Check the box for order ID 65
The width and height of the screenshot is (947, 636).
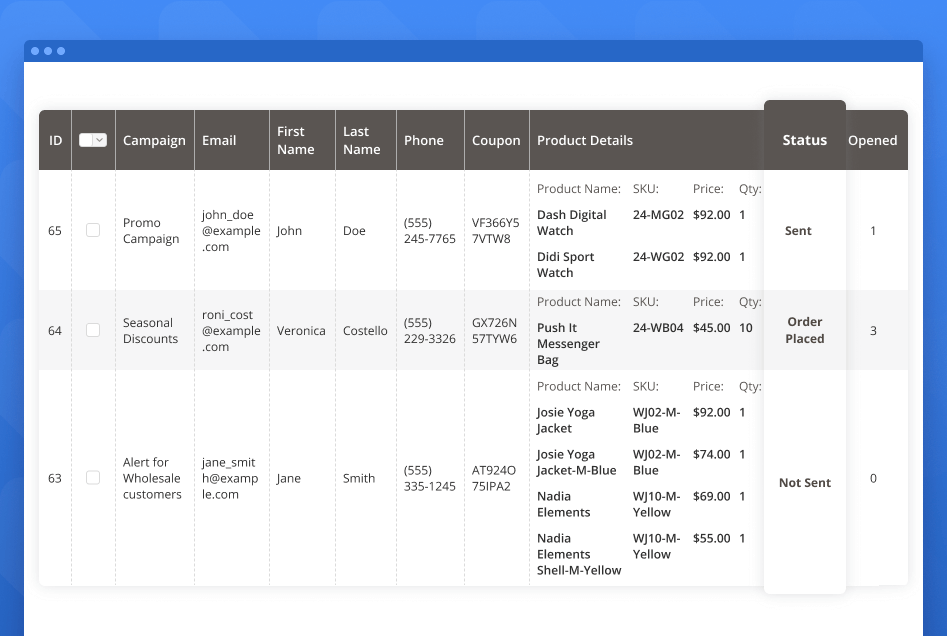pos(93,230)
